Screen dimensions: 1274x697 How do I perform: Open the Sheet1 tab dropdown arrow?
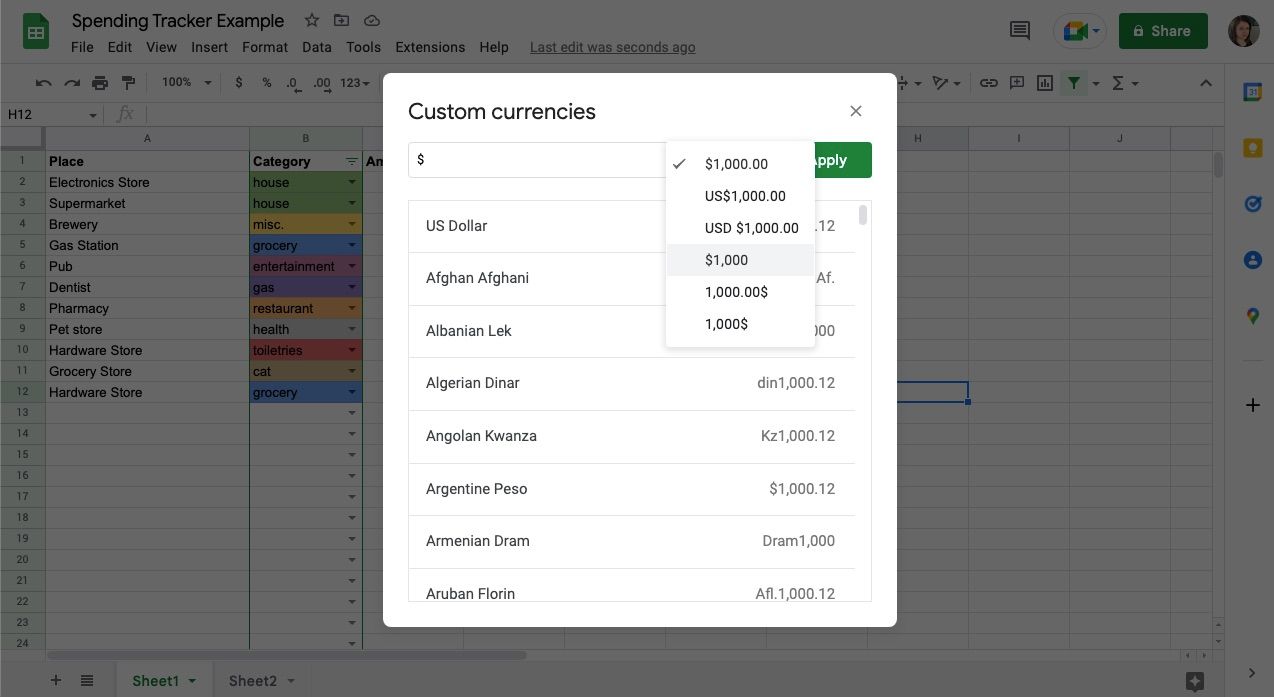coord(192,681)
